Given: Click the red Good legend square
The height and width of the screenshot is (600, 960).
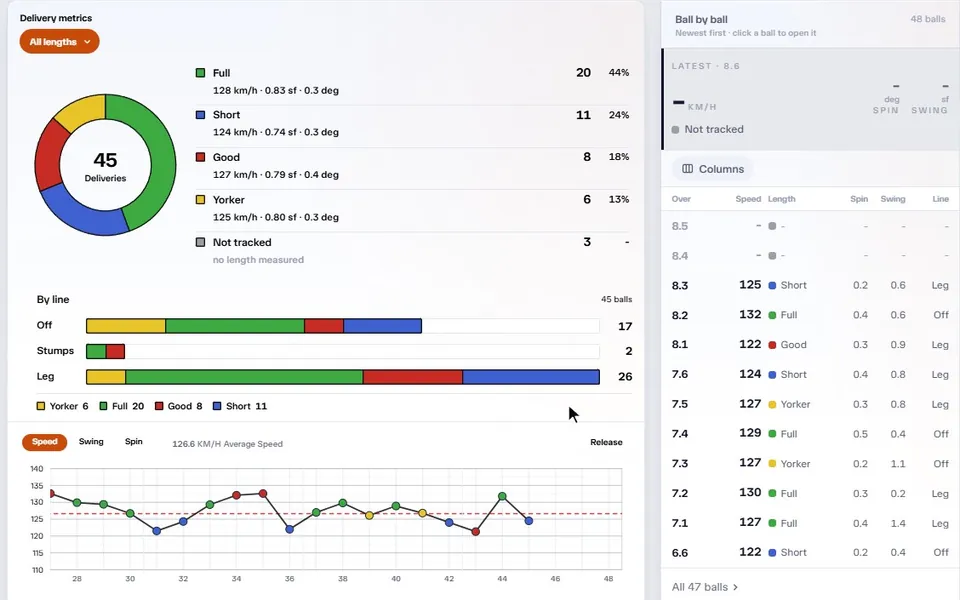Looking at the screenshot, I should [x=200, y=157].
